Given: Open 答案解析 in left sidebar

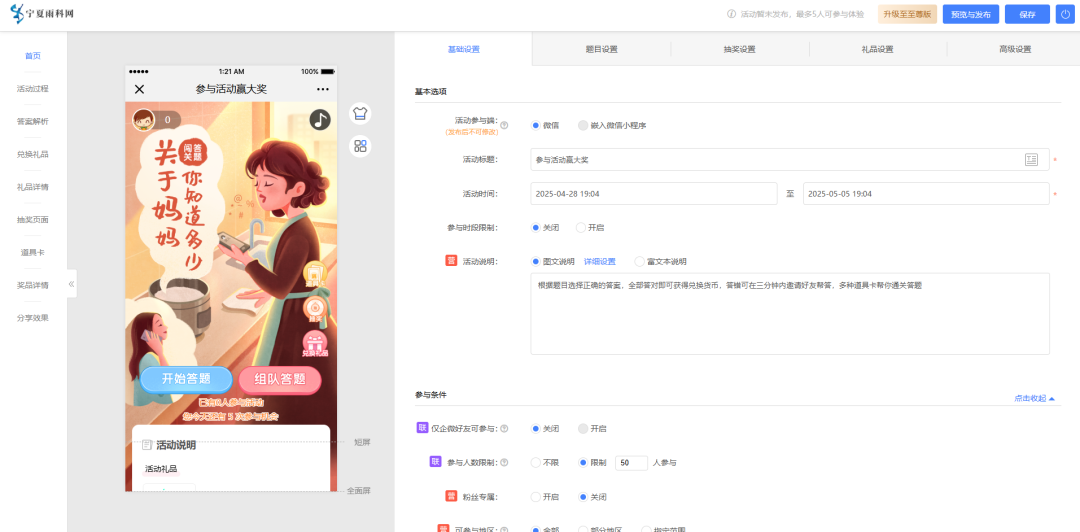Looking at the screenshot, I should (33, 121).
